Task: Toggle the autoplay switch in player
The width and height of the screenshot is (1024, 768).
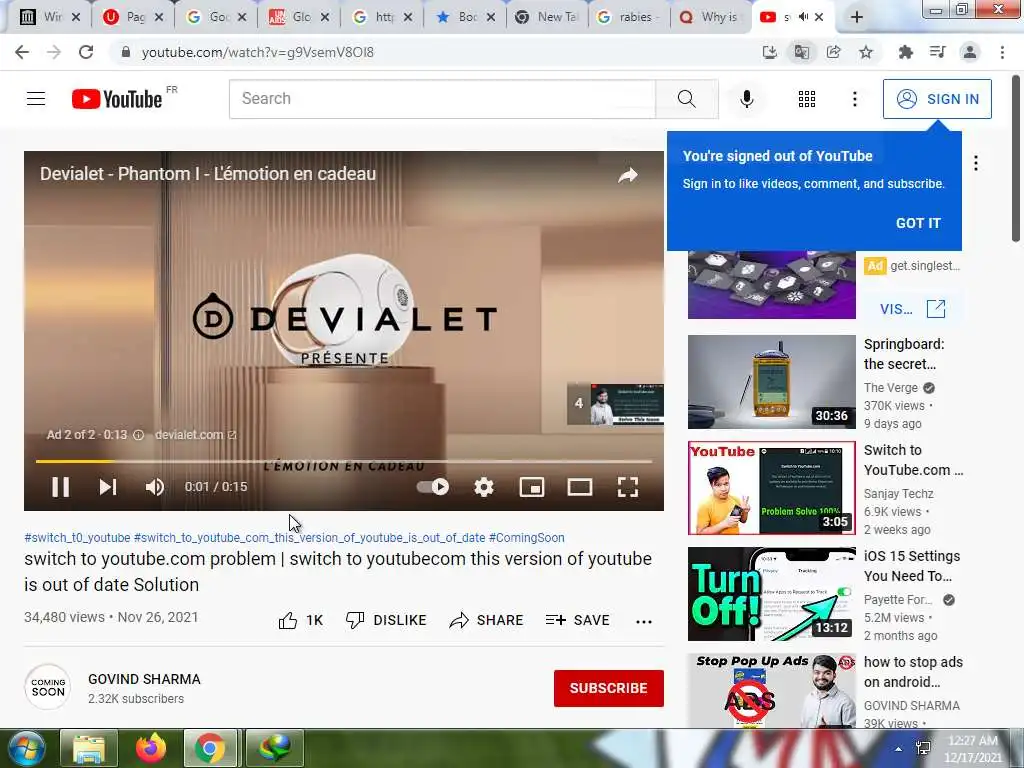Action: 434,487
